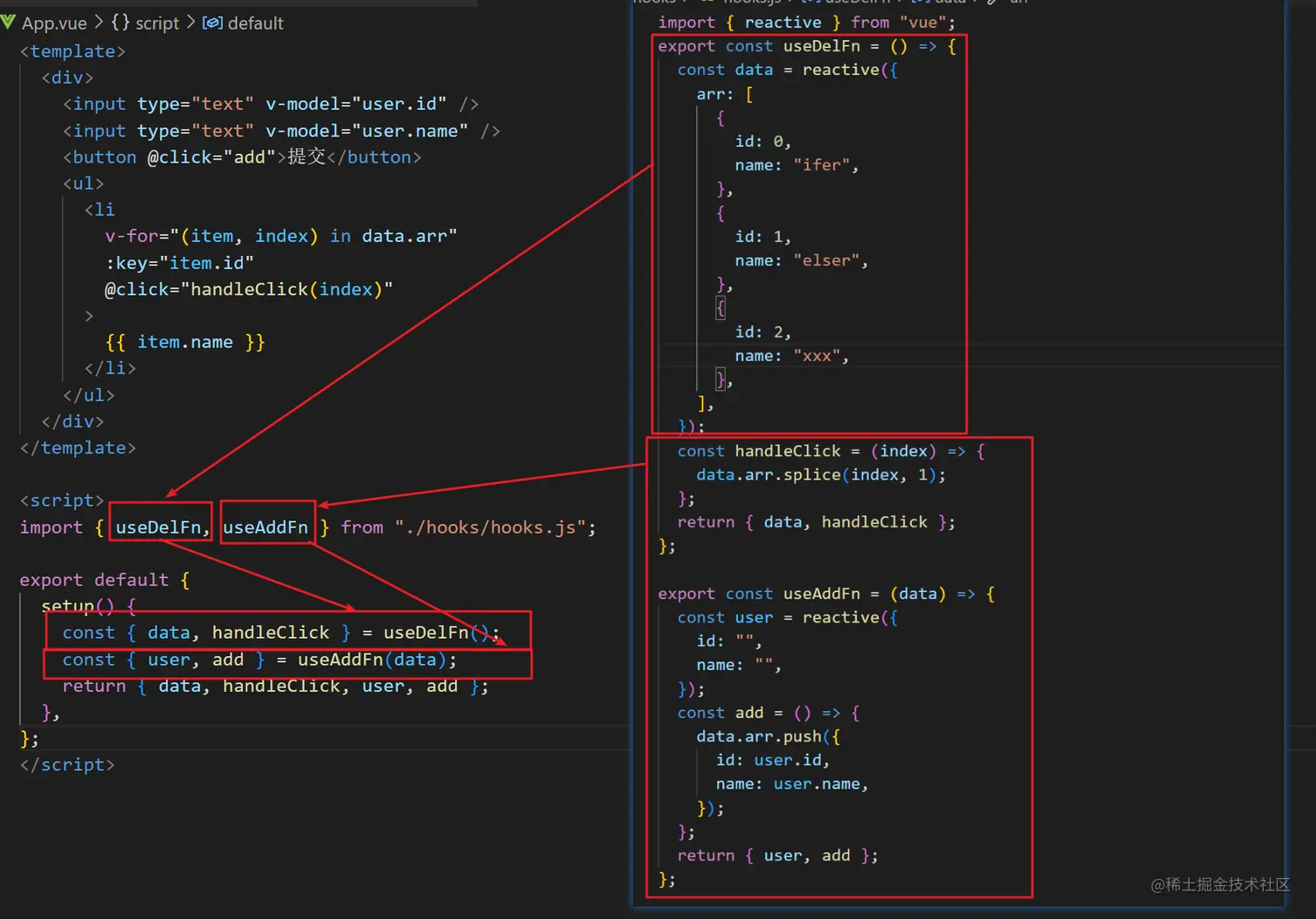The width and height of the screenshot is (1316, 919).
Task: Click the name: user.name, line
Action: click(x=792, y=784)
